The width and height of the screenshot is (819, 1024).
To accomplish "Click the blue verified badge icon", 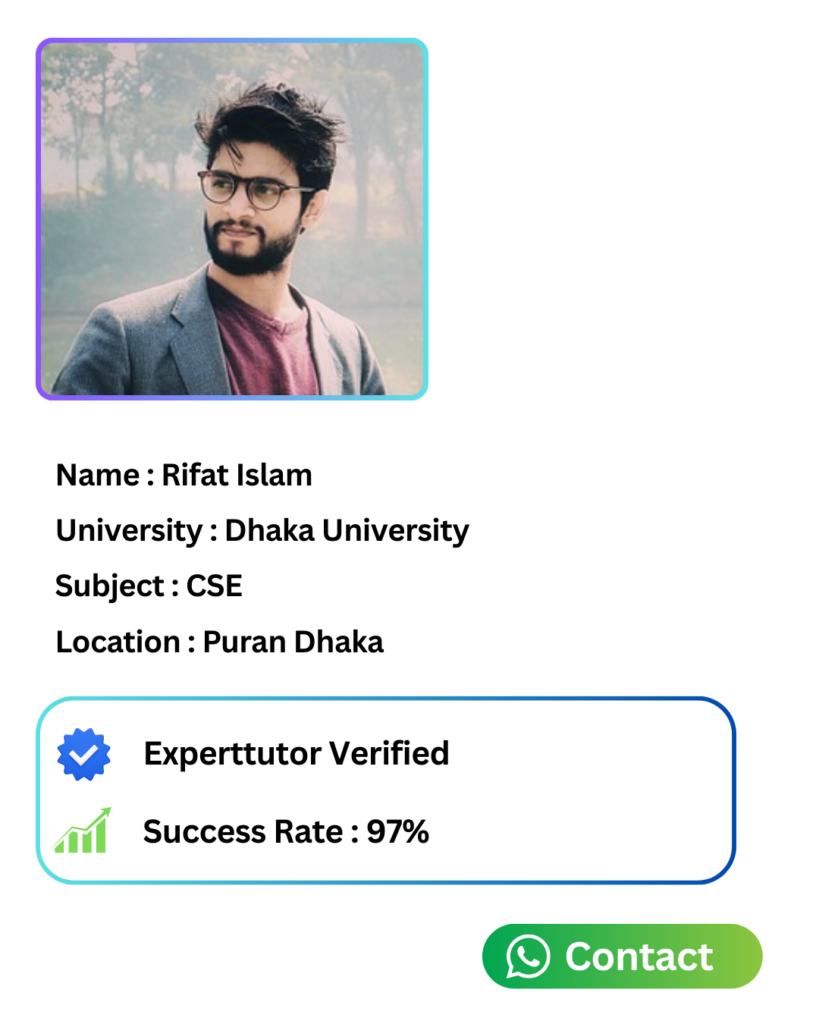I will [84, 755].
